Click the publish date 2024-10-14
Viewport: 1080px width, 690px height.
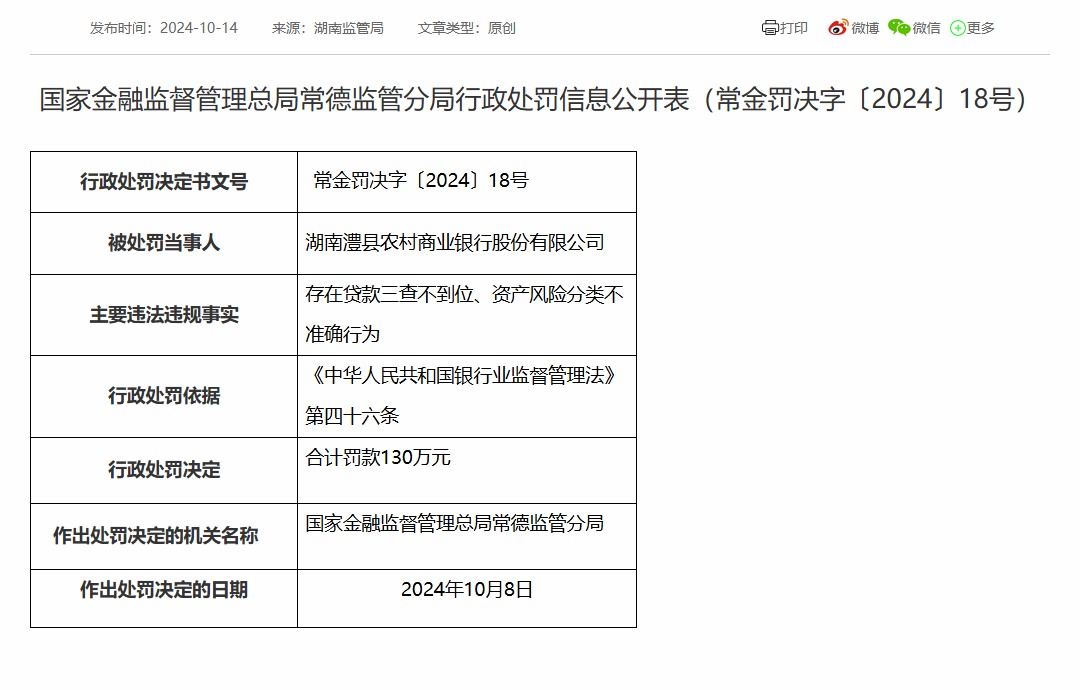pyautogui.click(x=198, y=28)
